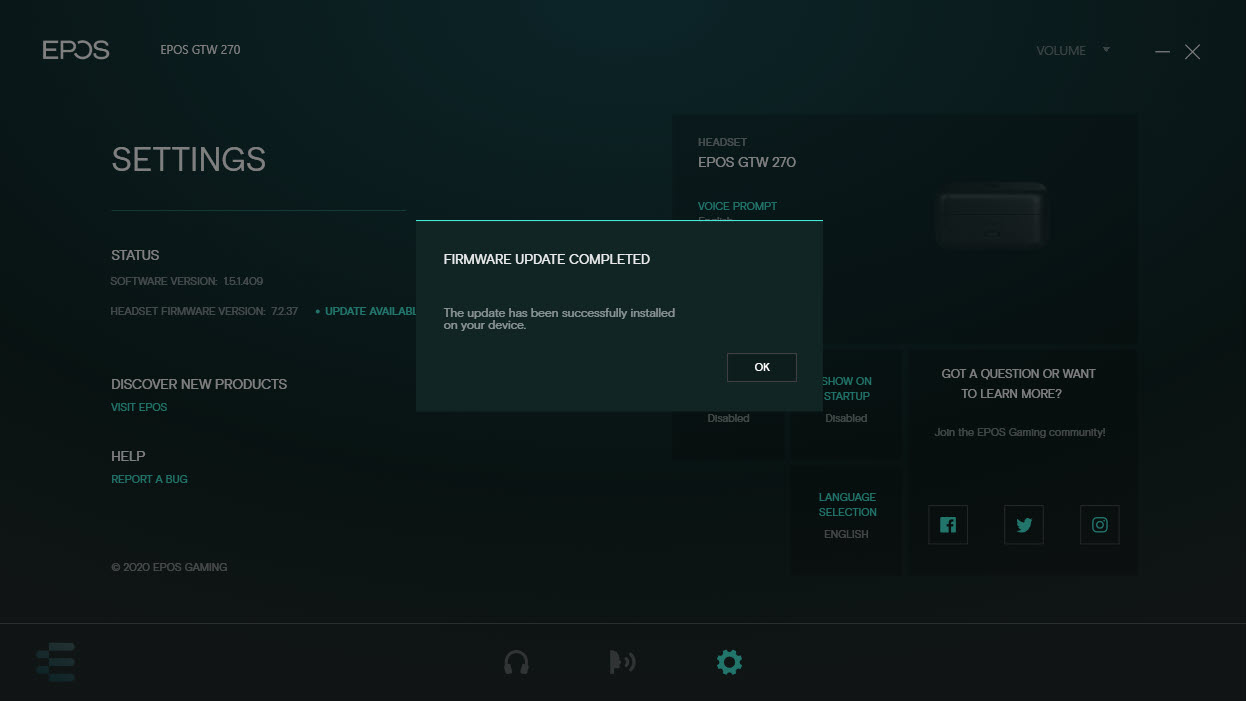Minimize the EPOS Gaming Suite window
Screen dimensions: 1246x701
pos(1162,51)
